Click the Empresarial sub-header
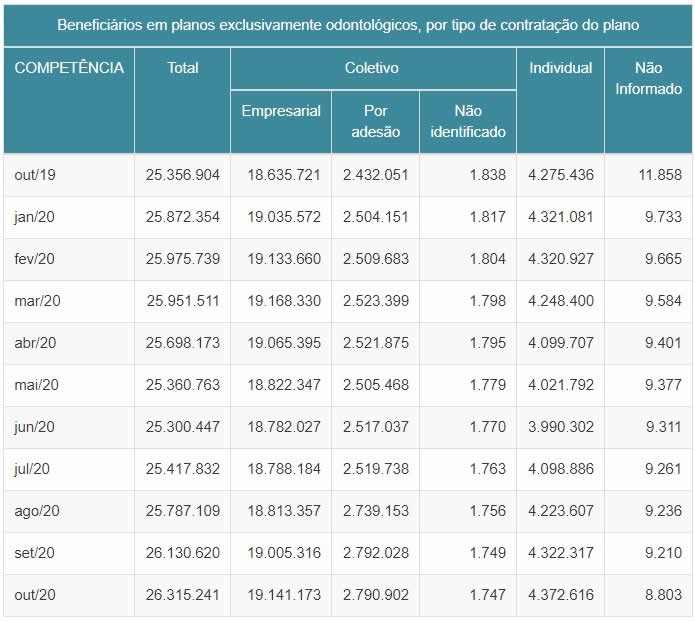The width and height of the screenshot is (695, 622). click(x=281, y=111)
